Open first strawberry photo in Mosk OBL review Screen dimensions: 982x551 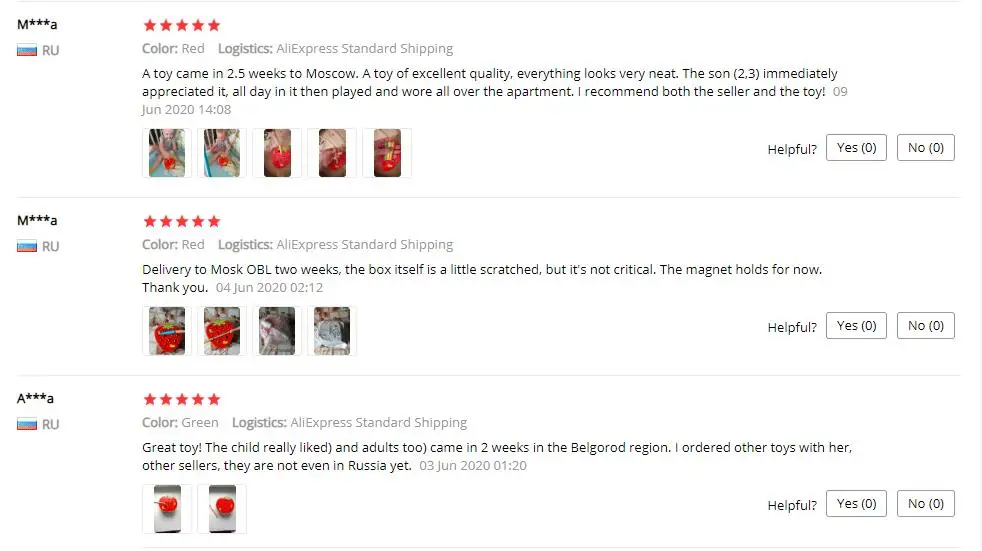click(167, 331)
